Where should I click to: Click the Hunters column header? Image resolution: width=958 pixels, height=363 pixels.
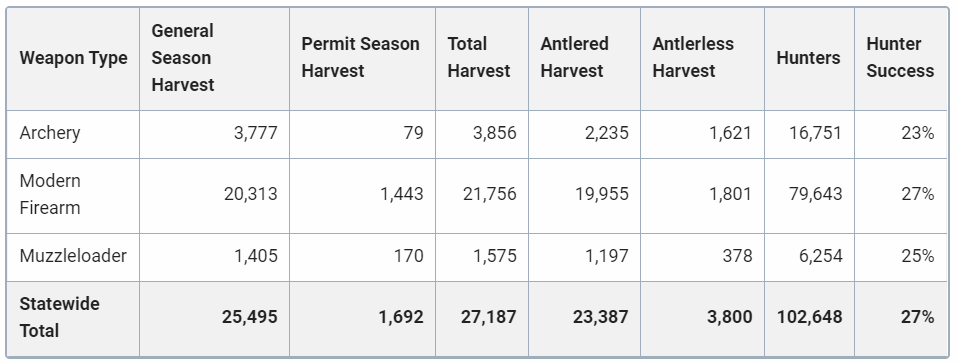coord(808,58)
